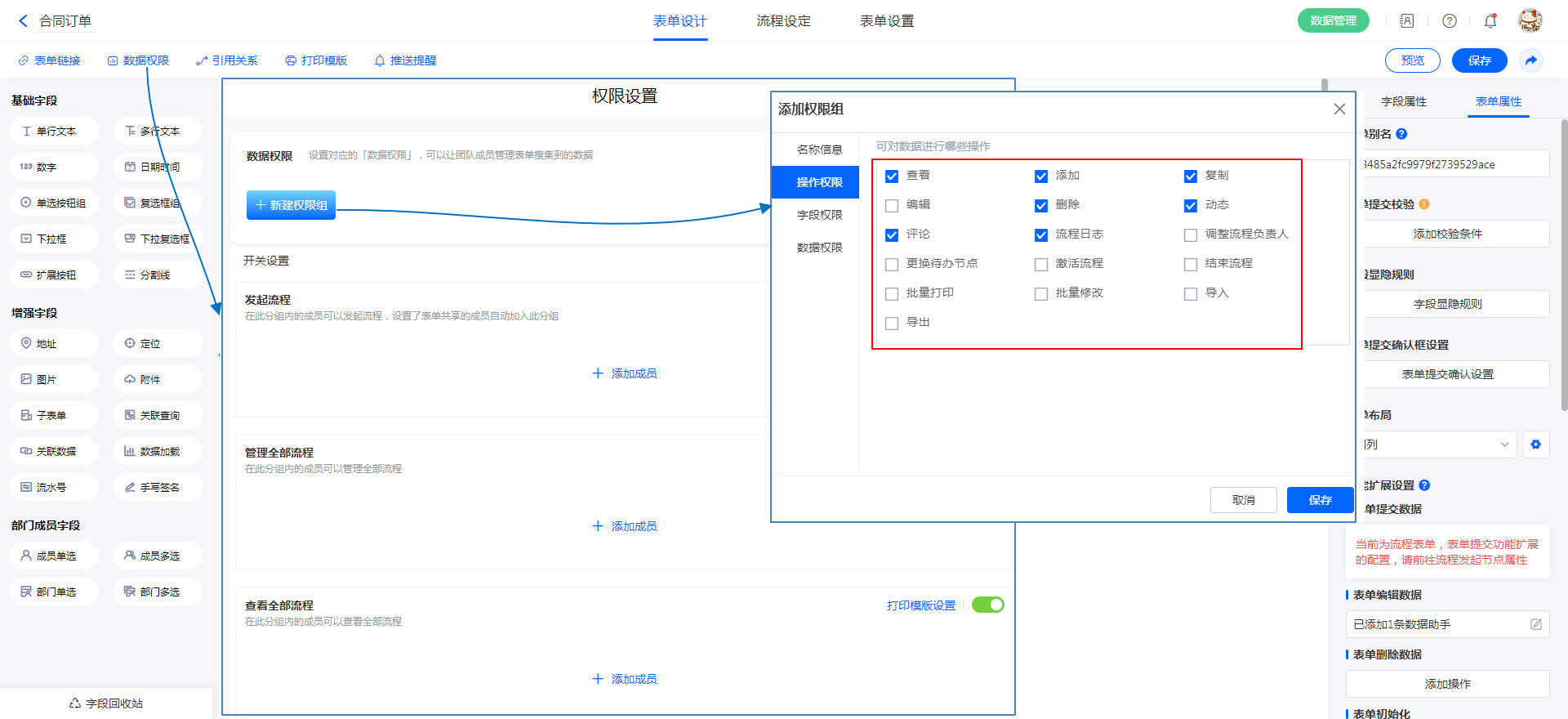Viewport: 1568px width, 719px height.
Task: Click the edit icon next to 已添加1条数据助手
Action: coord(1535,624)
